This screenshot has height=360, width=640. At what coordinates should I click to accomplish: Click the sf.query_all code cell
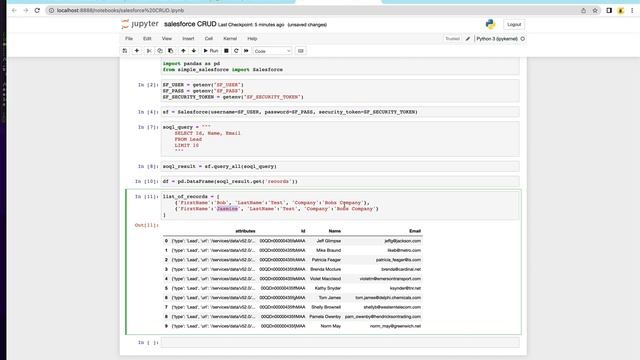[340, 167]
